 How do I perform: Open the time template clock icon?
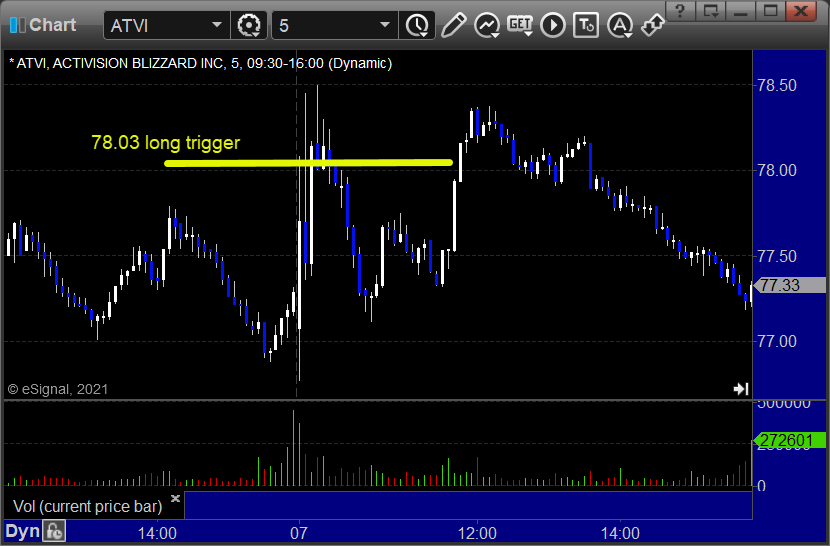(418, 25)
